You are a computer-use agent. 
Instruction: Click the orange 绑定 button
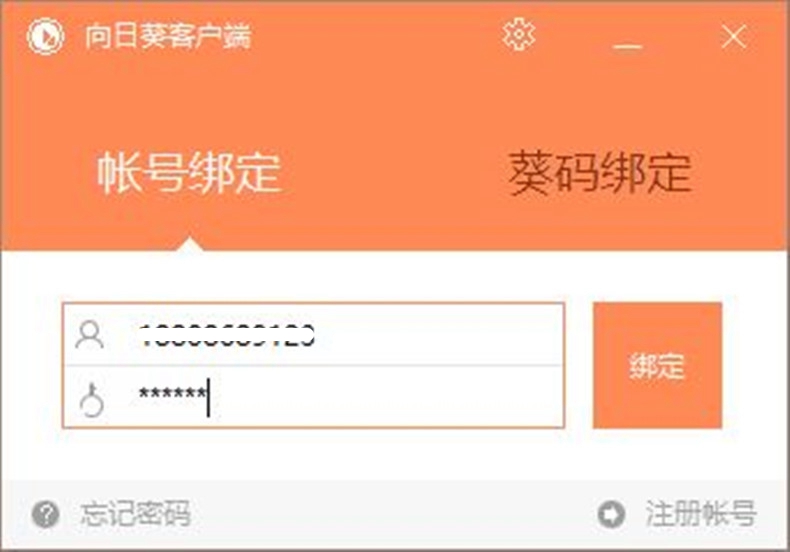[657, 365]
